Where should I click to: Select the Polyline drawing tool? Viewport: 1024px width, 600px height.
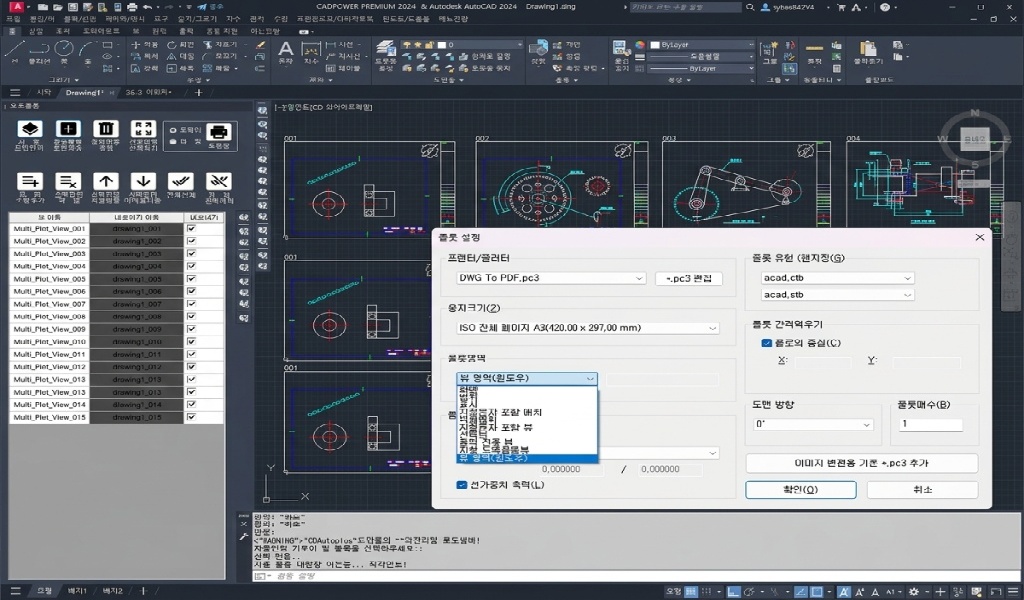(x=39, y=50)
